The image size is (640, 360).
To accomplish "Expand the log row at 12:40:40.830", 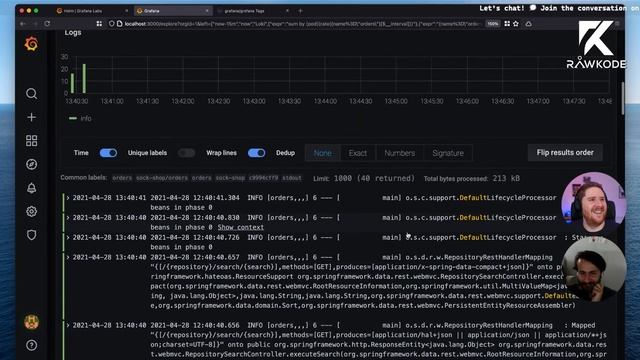I will click(x=68, y=218).
